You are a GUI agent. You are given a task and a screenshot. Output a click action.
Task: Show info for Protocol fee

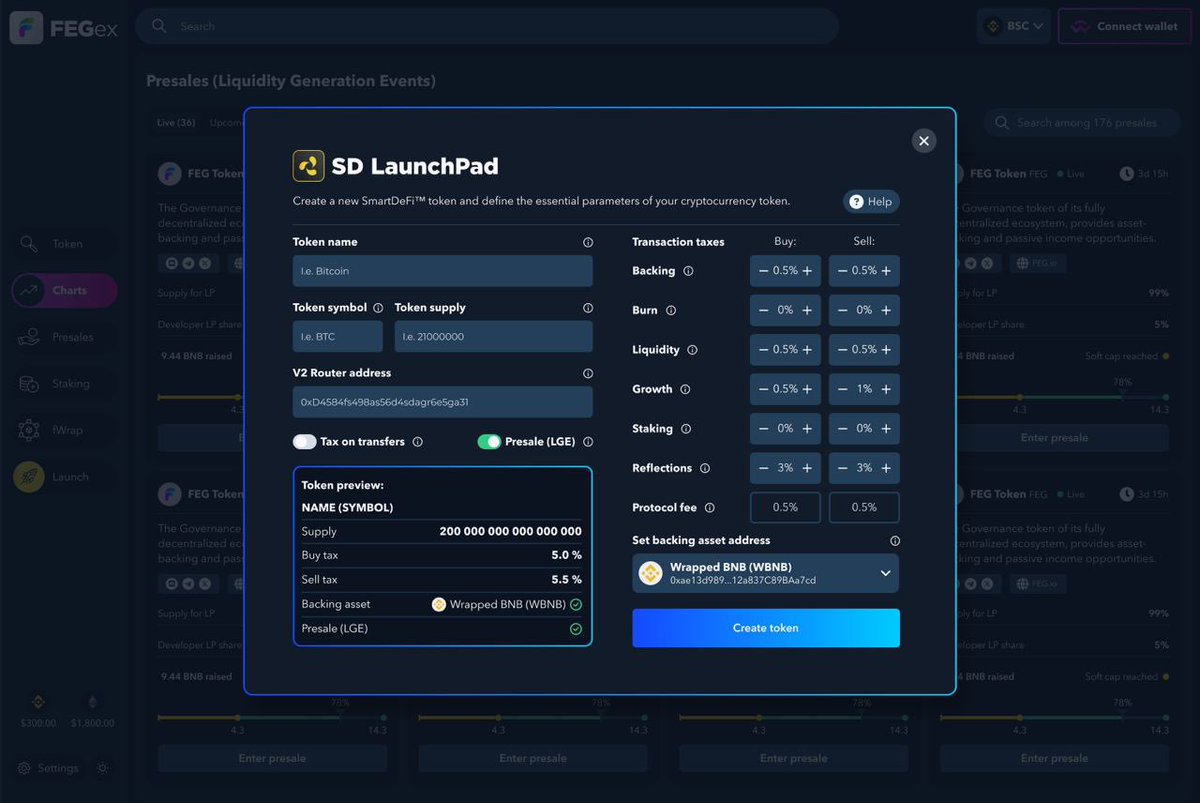pyautogui.click(x=710, y=508)
